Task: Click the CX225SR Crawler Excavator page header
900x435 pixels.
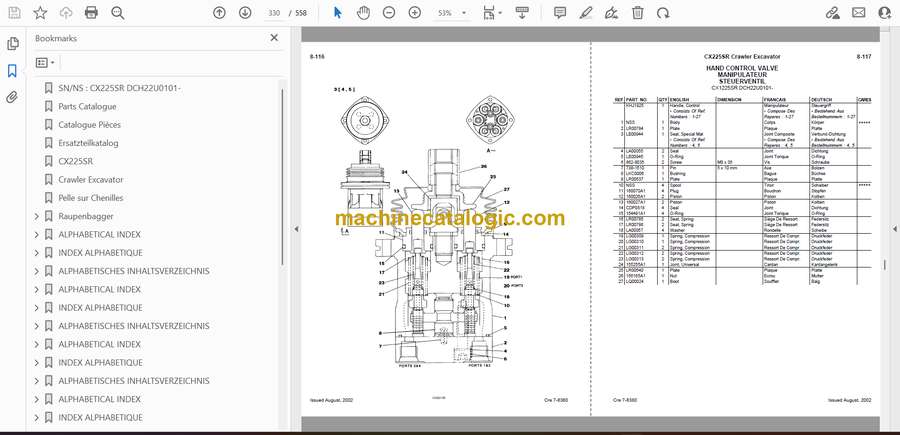Action: 742,57
